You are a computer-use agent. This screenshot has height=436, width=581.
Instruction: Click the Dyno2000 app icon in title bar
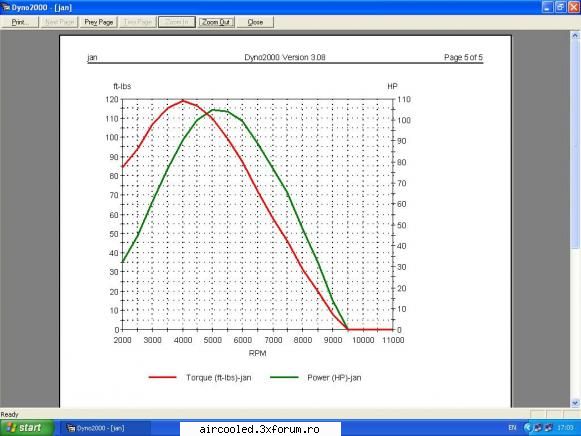tap(6, 7)
